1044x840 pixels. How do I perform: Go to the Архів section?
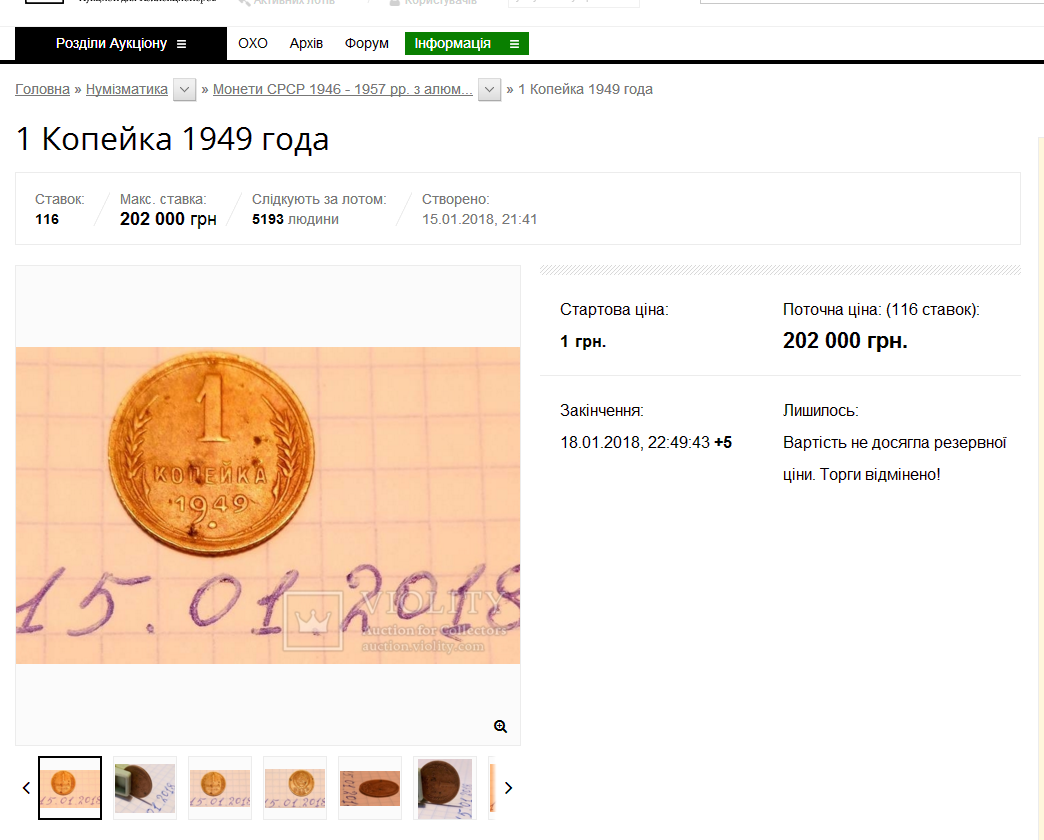pos(306,44)
